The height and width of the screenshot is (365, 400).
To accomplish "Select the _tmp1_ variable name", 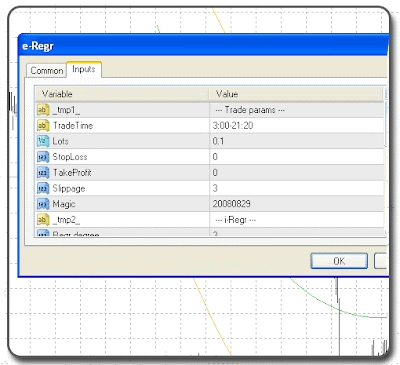I will pos(66,110).
